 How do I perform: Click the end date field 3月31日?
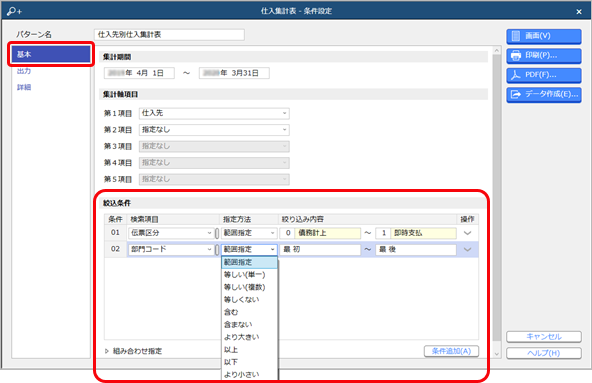click(234, 73)
